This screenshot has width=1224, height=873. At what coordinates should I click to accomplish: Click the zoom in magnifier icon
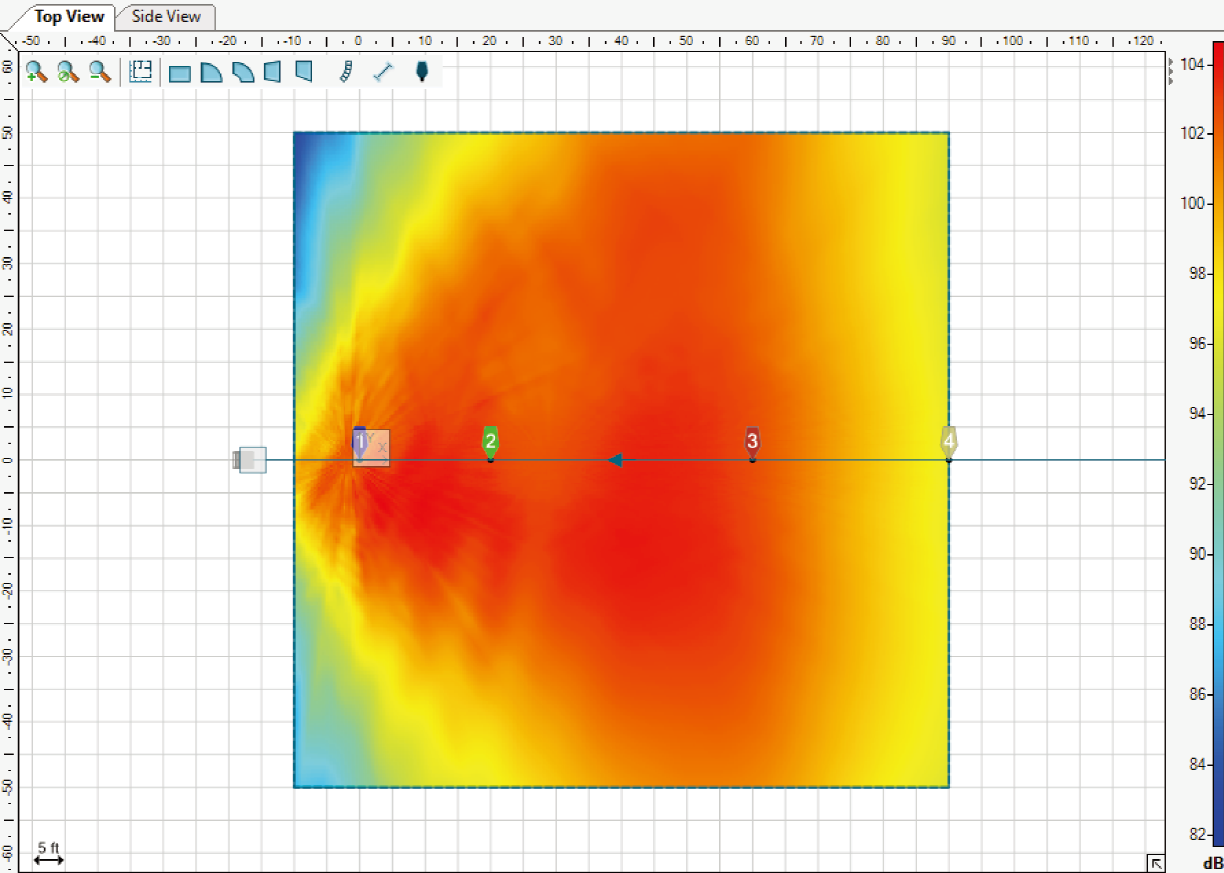(37, 72)
